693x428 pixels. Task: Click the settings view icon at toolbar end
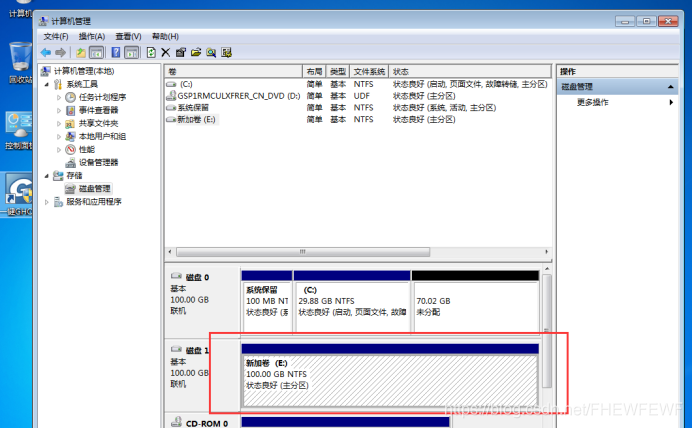[226, 53]
